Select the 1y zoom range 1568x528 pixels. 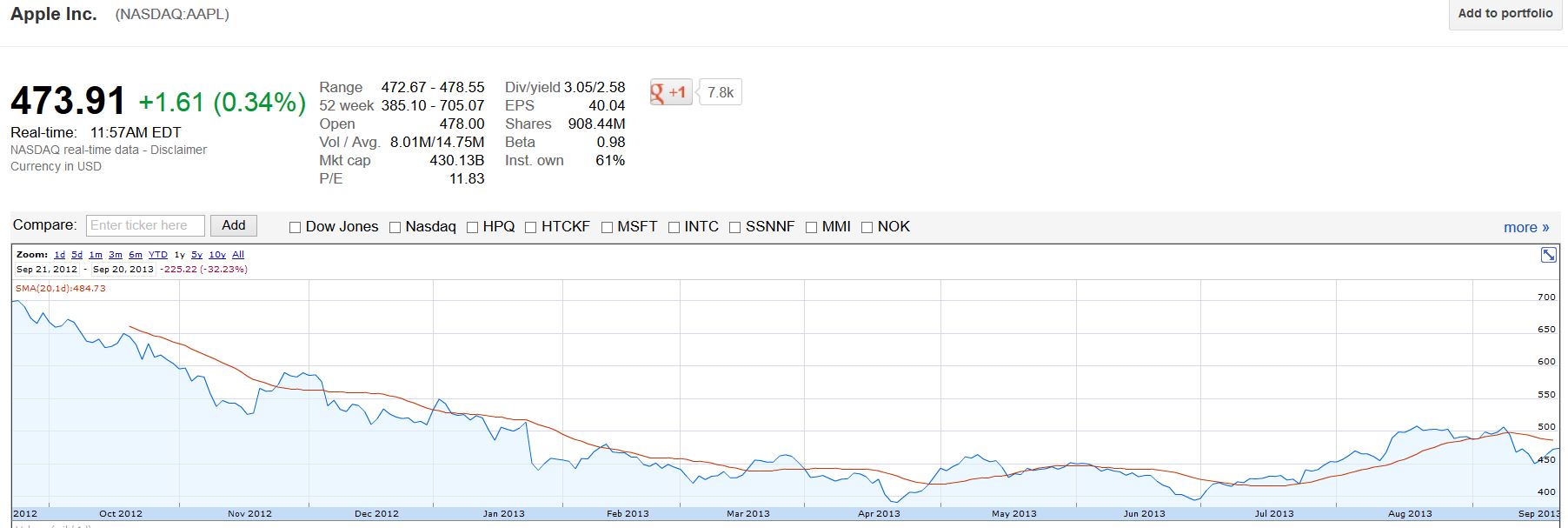tap(179, 255)
